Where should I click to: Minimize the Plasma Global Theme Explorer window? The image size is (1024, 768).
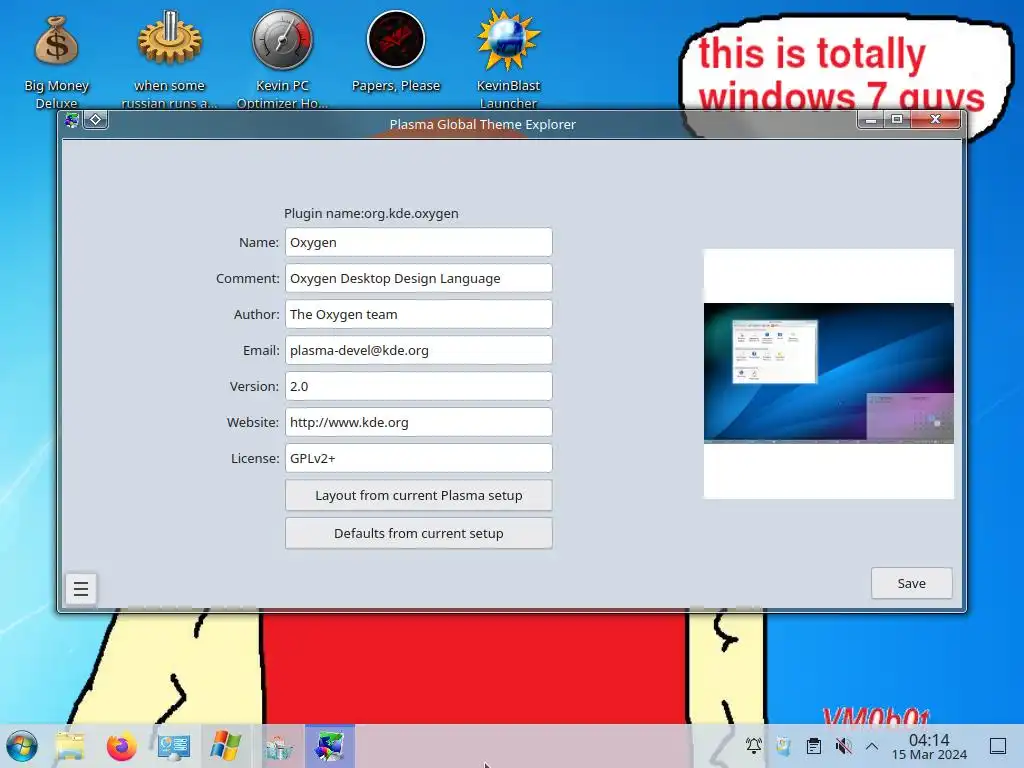tap(871, 120)
